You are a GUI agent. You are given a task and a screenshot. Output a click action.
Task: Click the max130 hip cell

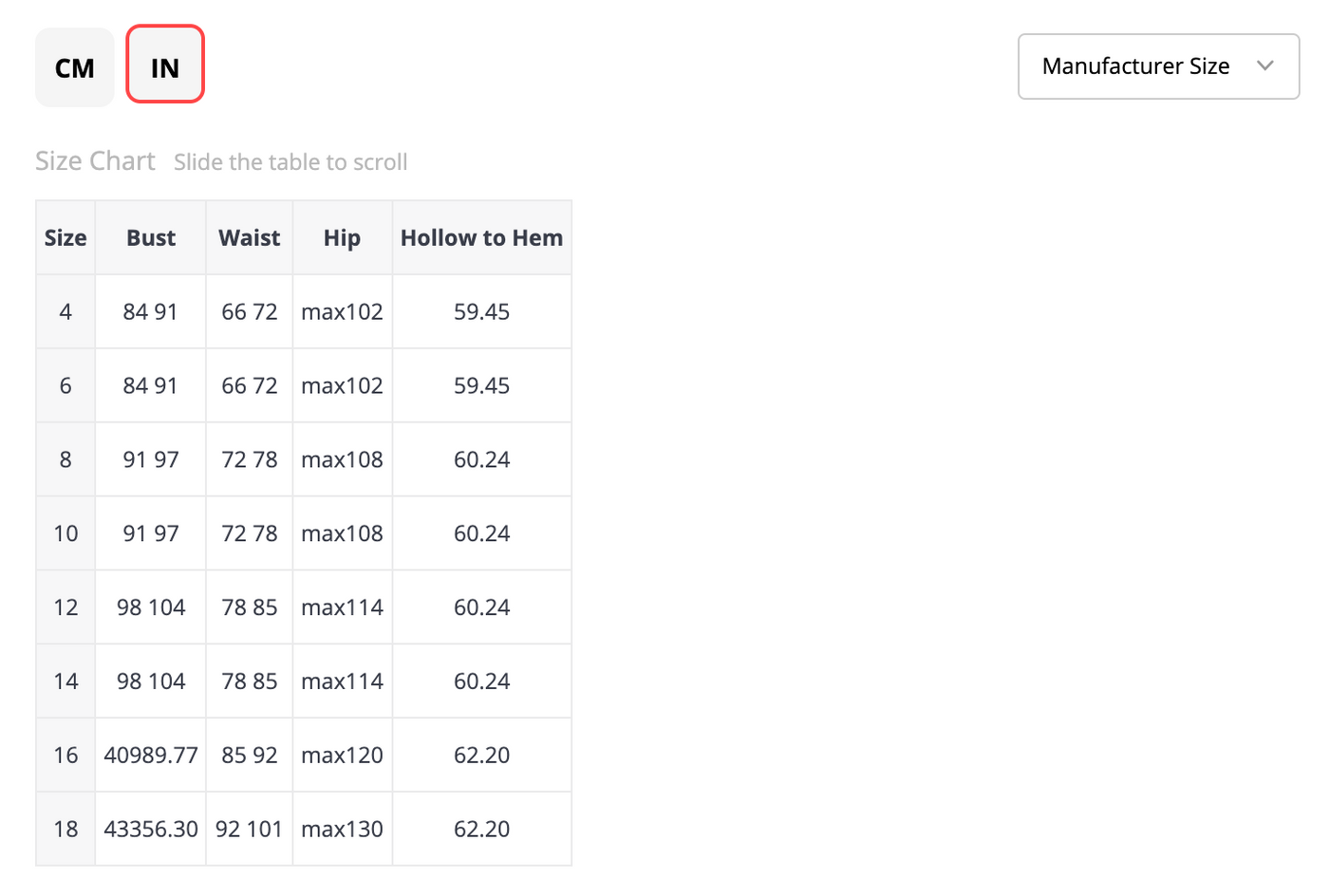[342, 830]
